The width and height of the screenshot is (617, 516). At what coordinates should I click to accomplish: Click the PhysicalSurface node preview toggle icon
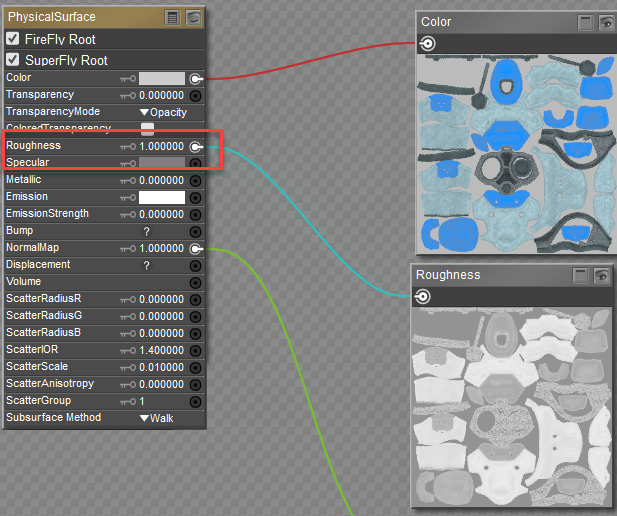(193, 17)
